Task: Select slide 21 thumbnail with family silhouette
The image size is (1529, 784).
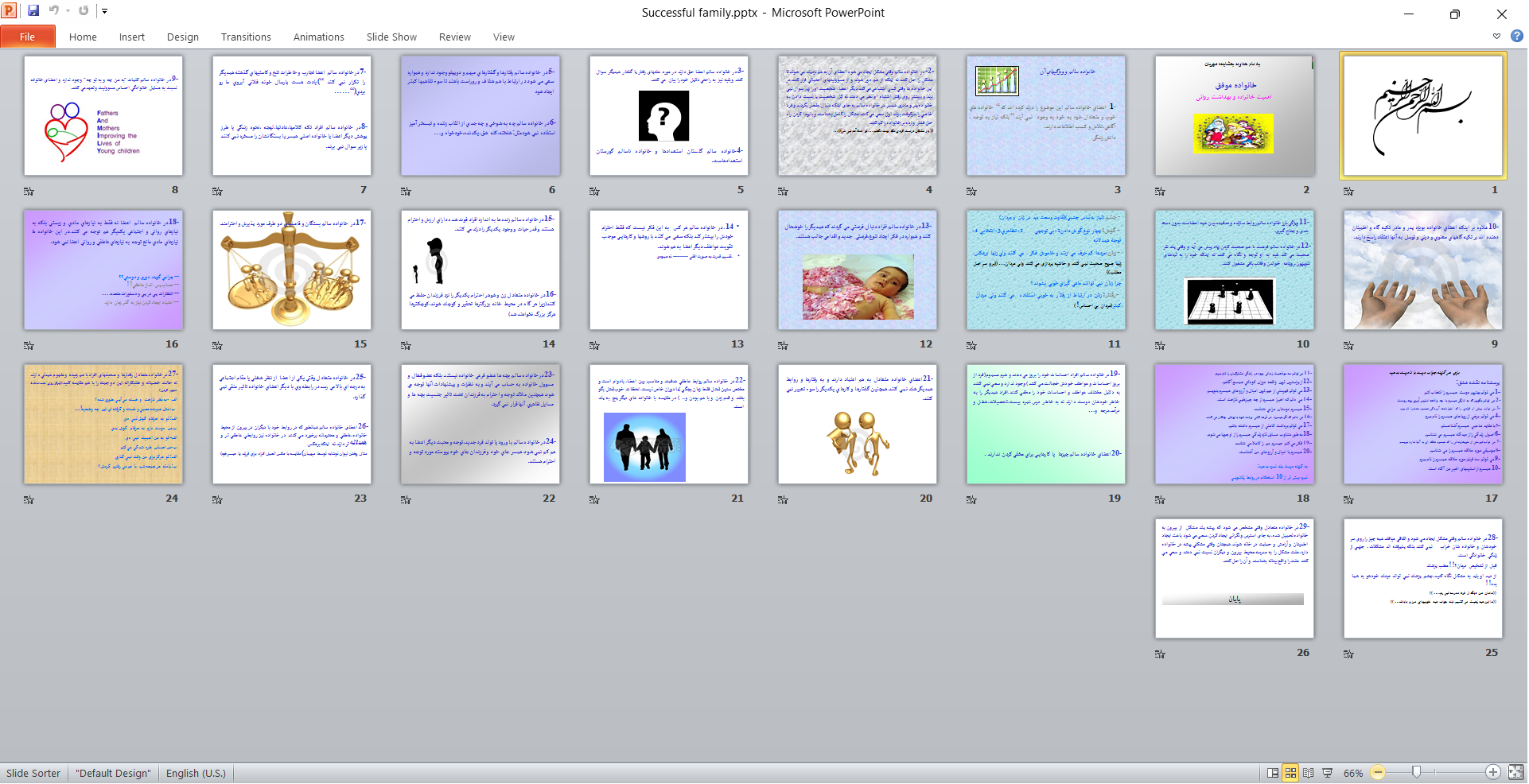Action: coord(669,424)
